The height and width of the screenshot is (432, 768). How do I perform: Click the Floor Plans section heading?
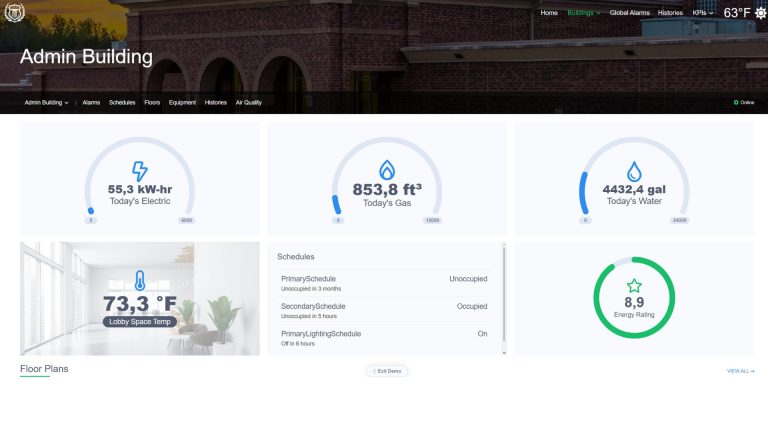click(44, 369)
